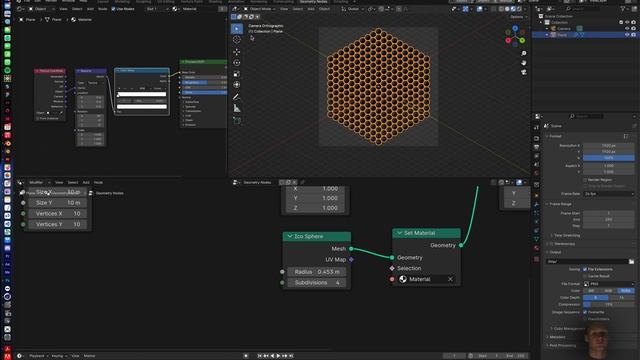
Task: Open Node menu in geometry node editor
Action: pyautogui.click(x=98, y=182)
